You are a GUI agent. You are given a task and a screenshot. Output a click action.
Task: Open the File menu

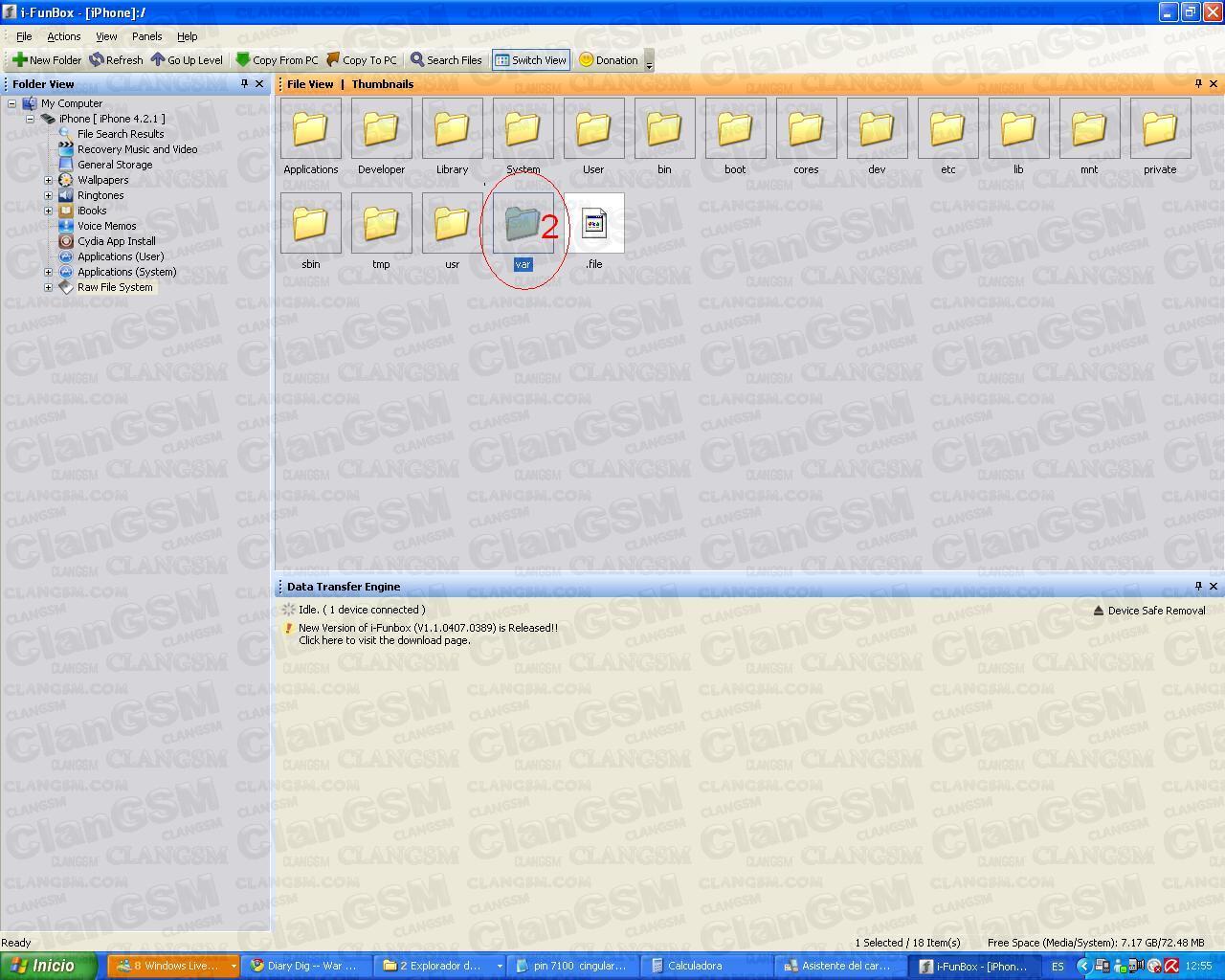pyautogui.click(x=24, y=36)
